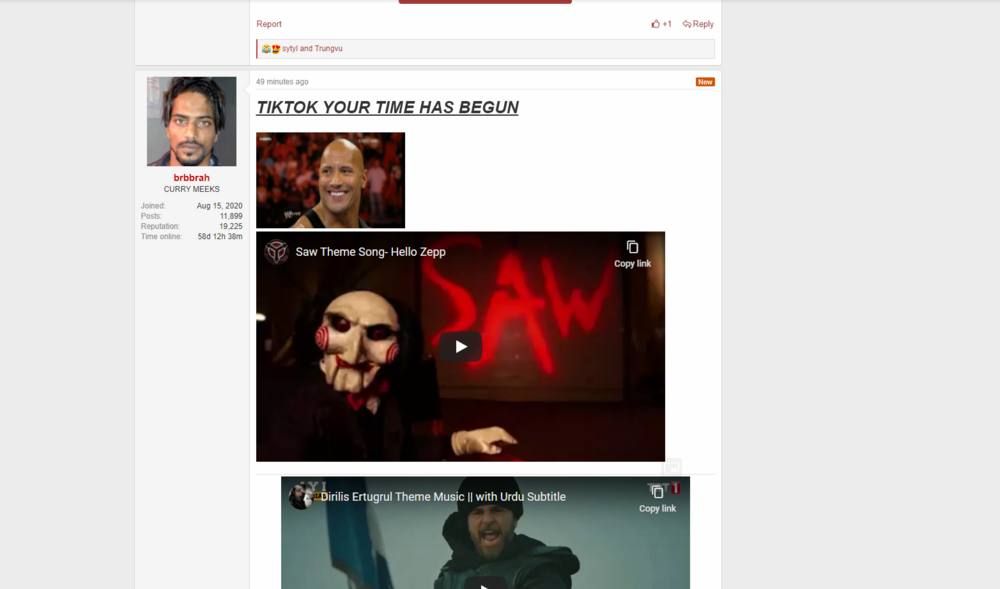Image resolution: width=1000 pixels, height=589 pixels.
Task: Play the Saw Theme Song video
Action: click(x=460, y=347)
